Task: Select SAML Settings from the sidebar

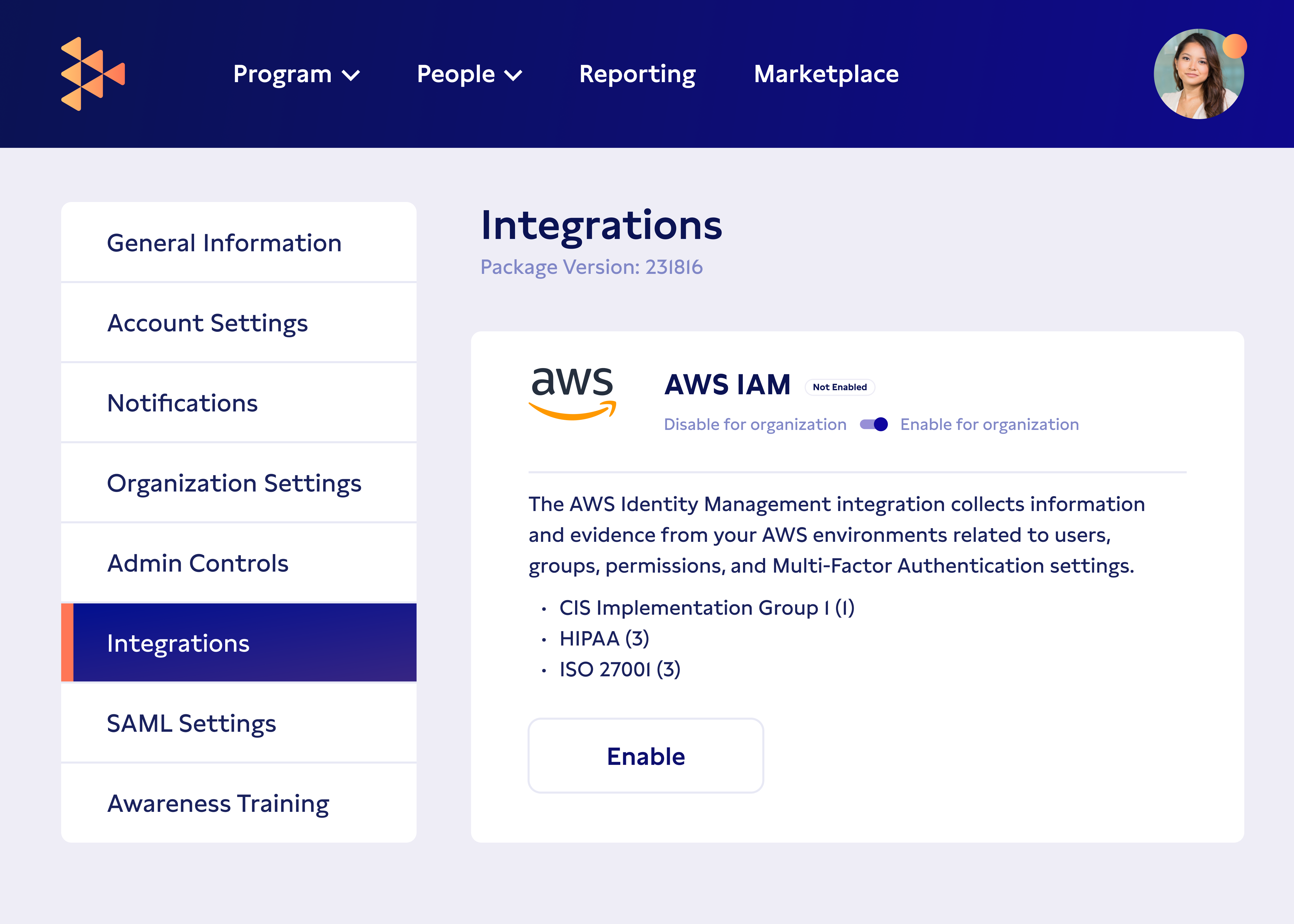Action: 192,724
